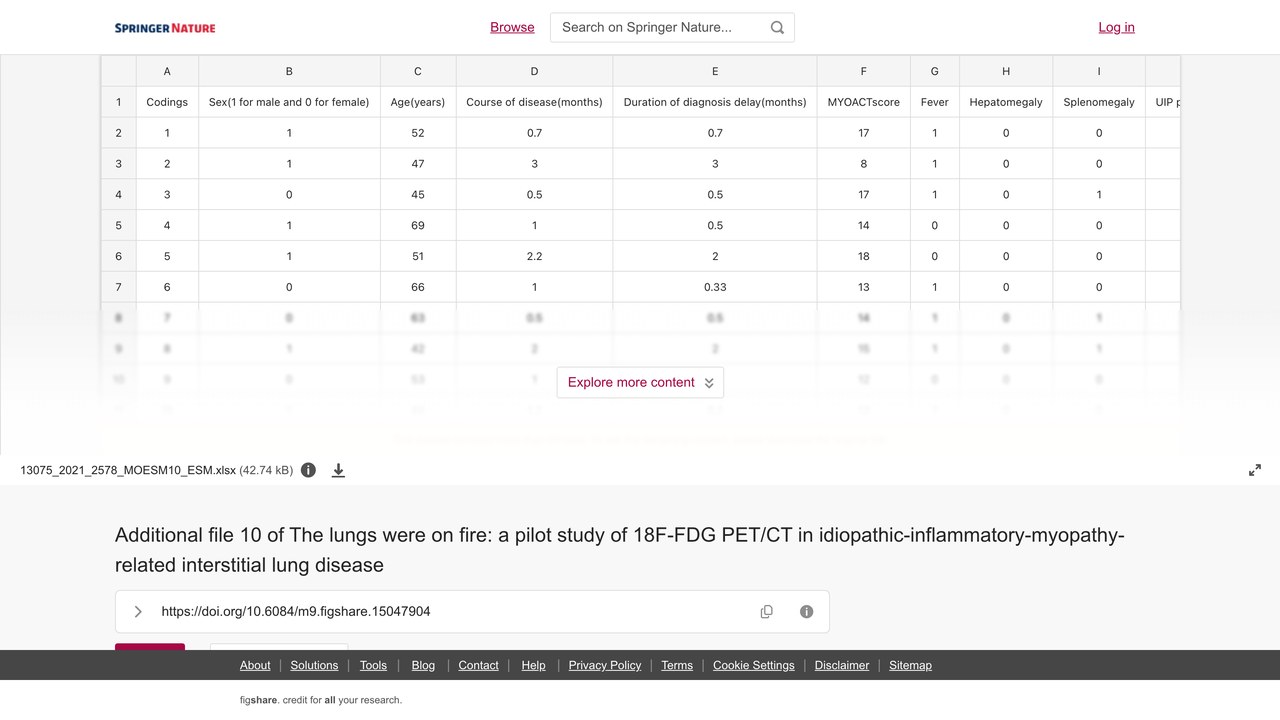Open the Browse link
This screenshot has height=720, width=1280.
click(x=512, y=27)
